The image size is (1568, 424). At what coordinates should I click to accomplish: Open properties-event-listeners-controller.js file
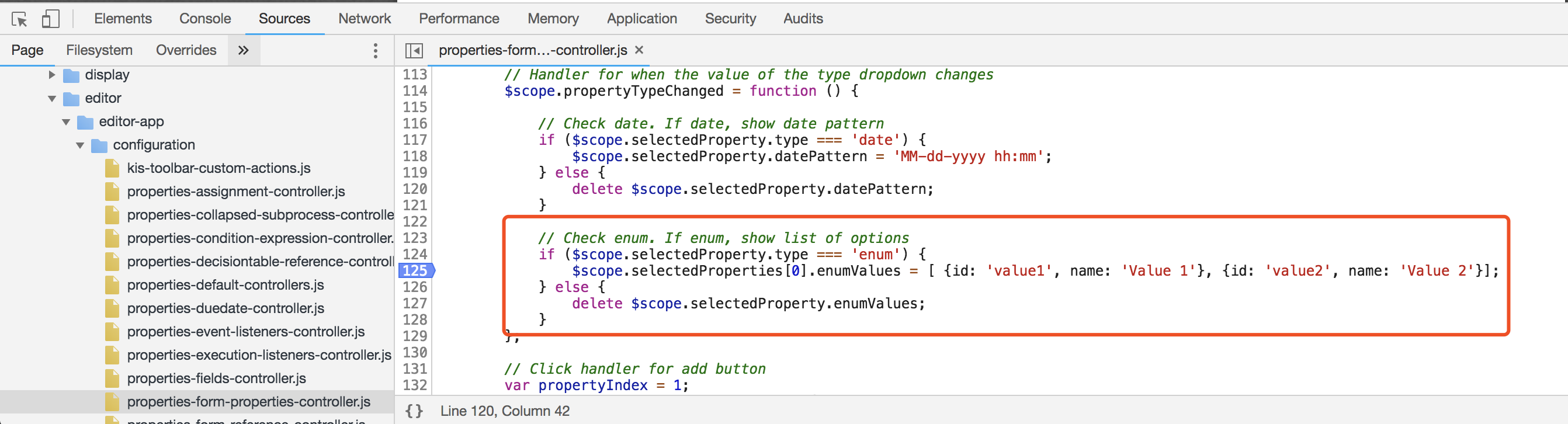(246, 332)
